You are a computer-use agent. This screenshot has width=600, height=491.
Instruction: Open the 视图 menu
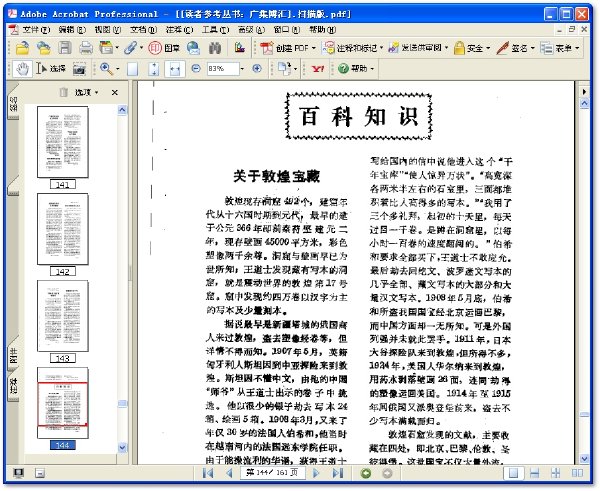(x=108, y=29)
